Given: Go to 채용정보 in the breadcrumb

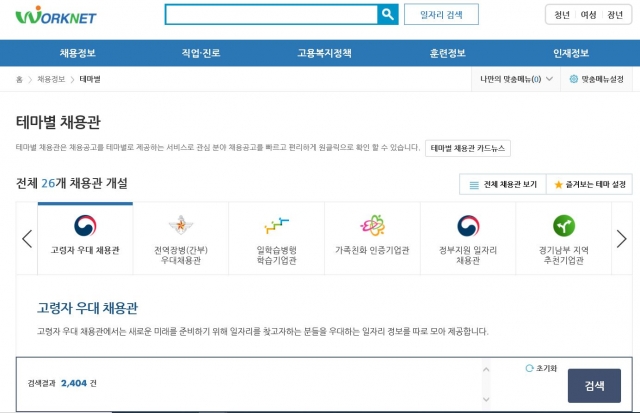Looking at the screenshot, I should click(51, 79).
